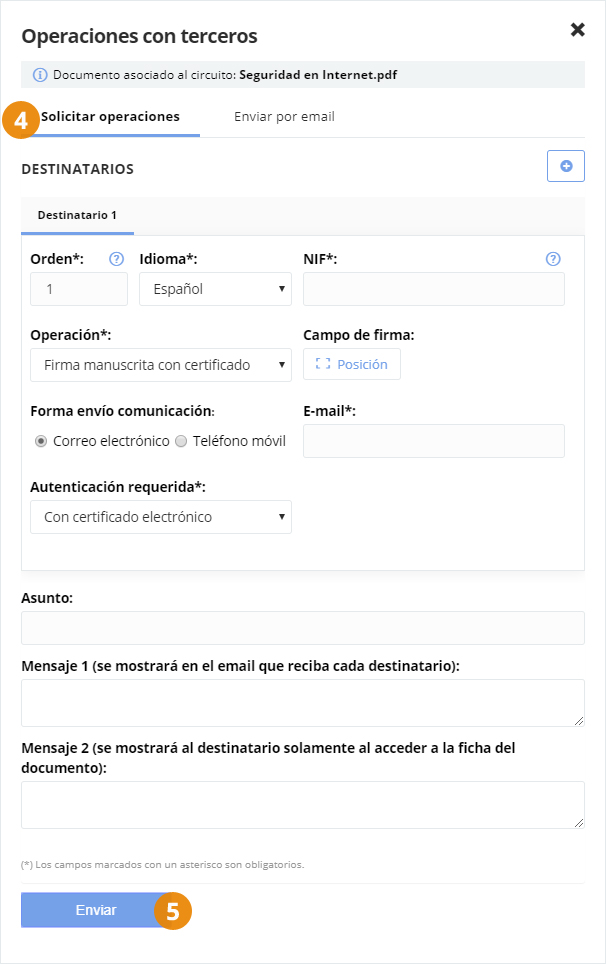
Task: Open help icon next to NIF
Action: pos(553,259)
